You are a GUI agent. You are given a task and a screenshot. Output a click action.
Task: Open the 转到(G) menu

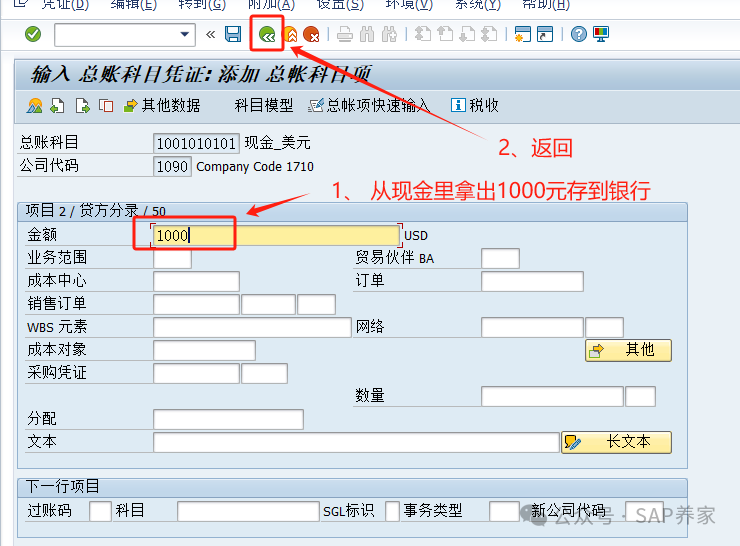point(202,5)
